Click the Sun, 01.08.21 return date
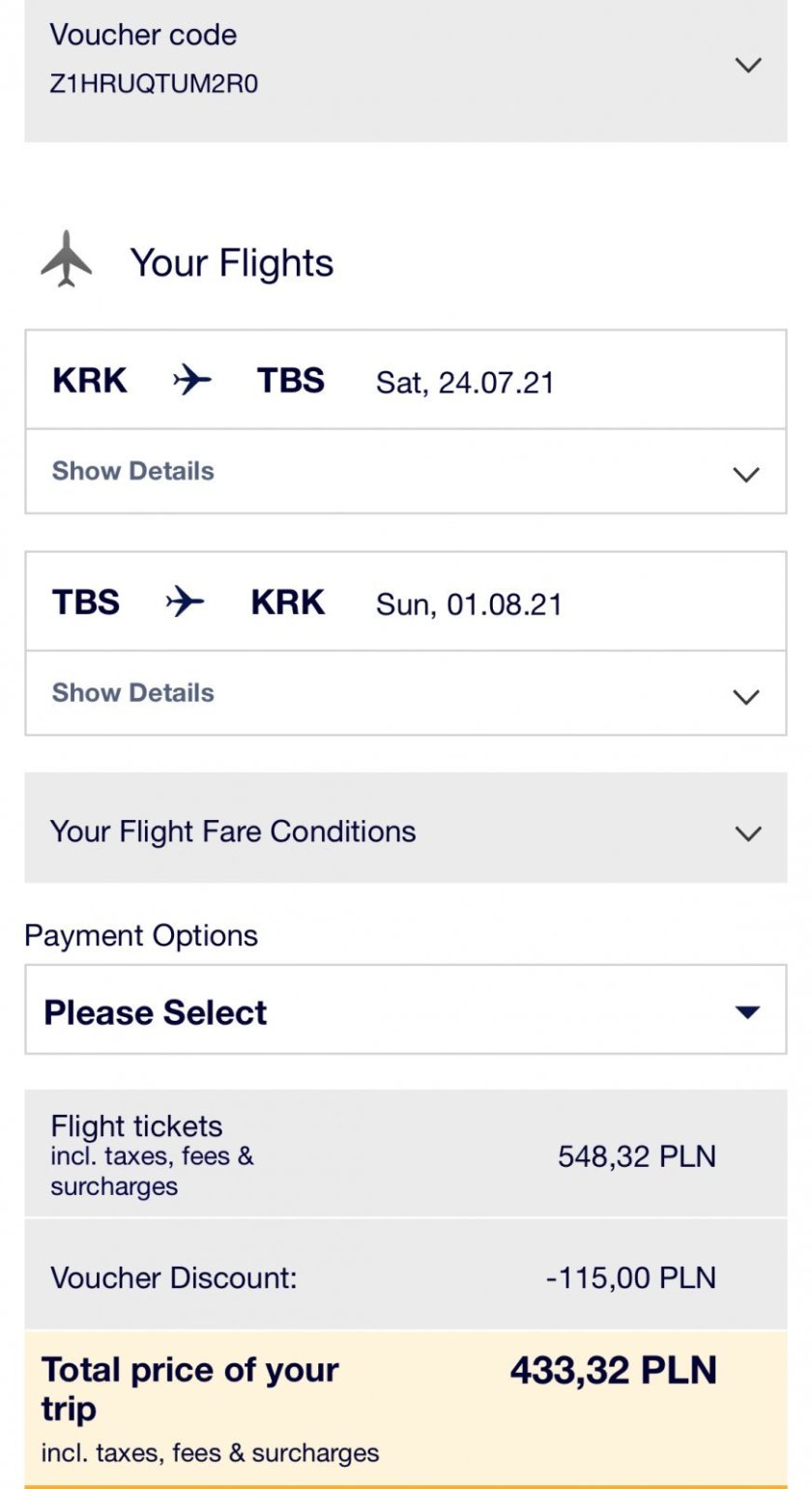 [x=469, y=604]
